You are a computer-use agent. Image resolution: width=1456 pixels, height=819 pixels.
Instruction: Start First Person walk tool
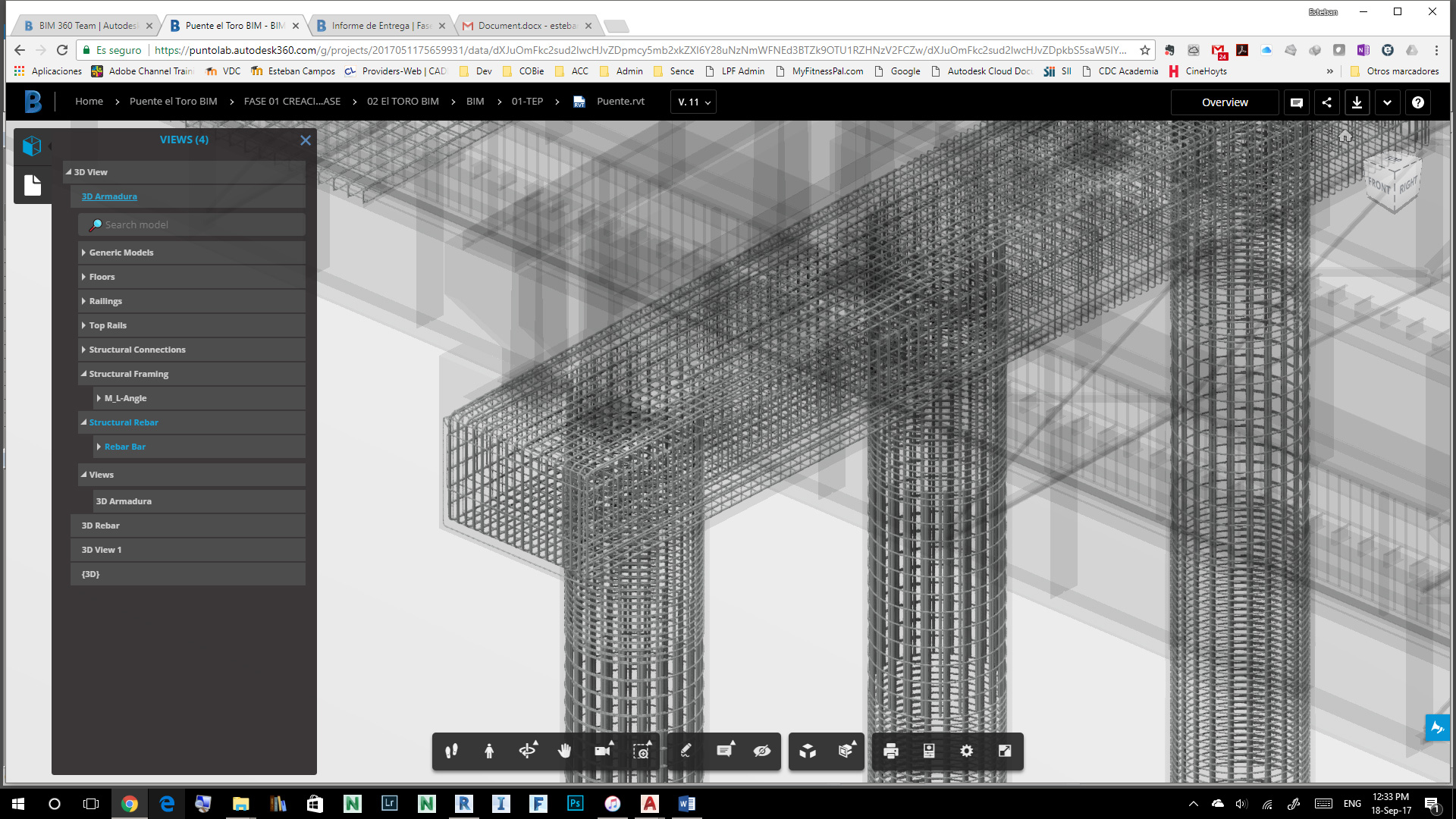pos(489,751)
